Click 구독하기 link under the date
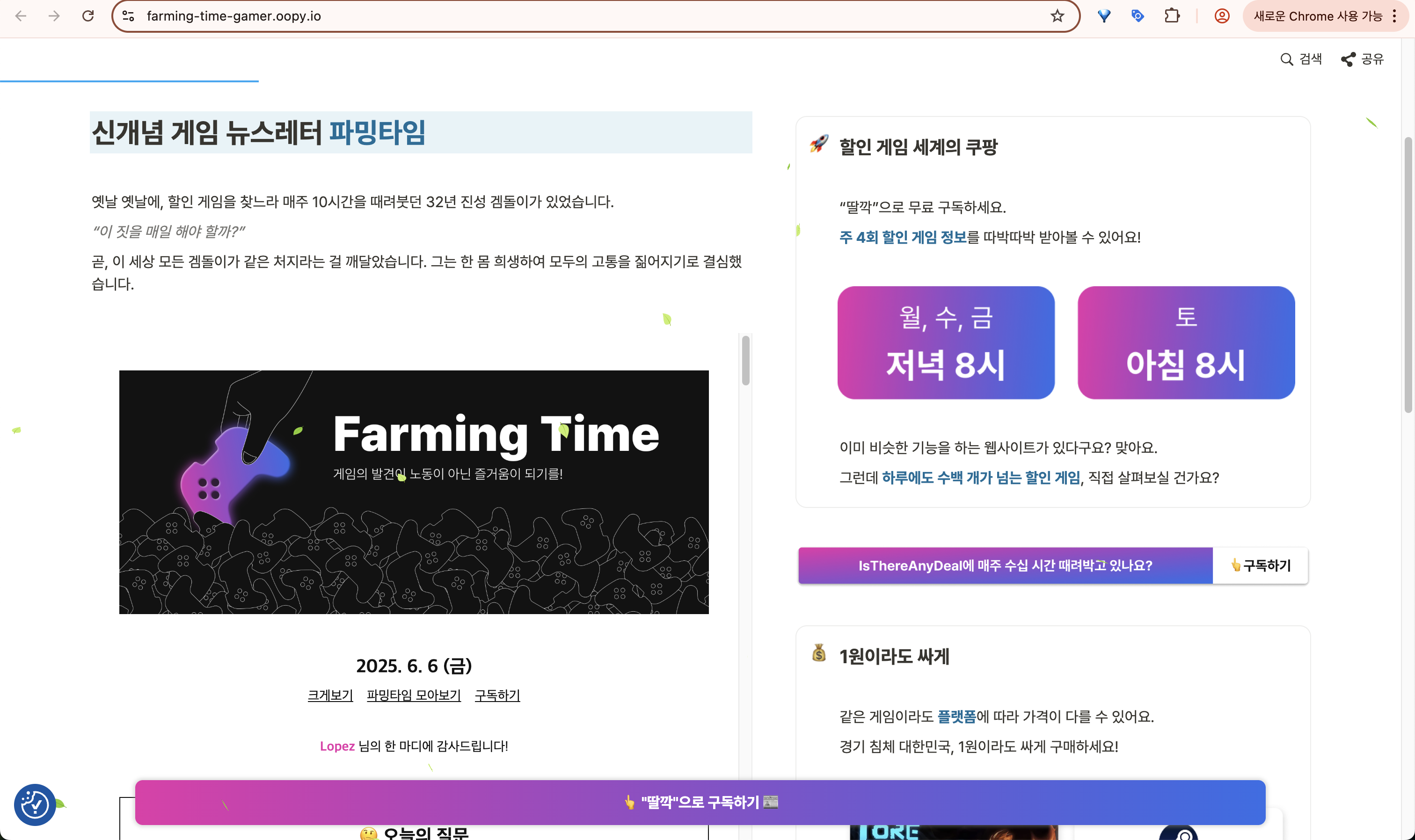Image resolution: width=1415 pixels, height=840 pixels. (497, 695)
